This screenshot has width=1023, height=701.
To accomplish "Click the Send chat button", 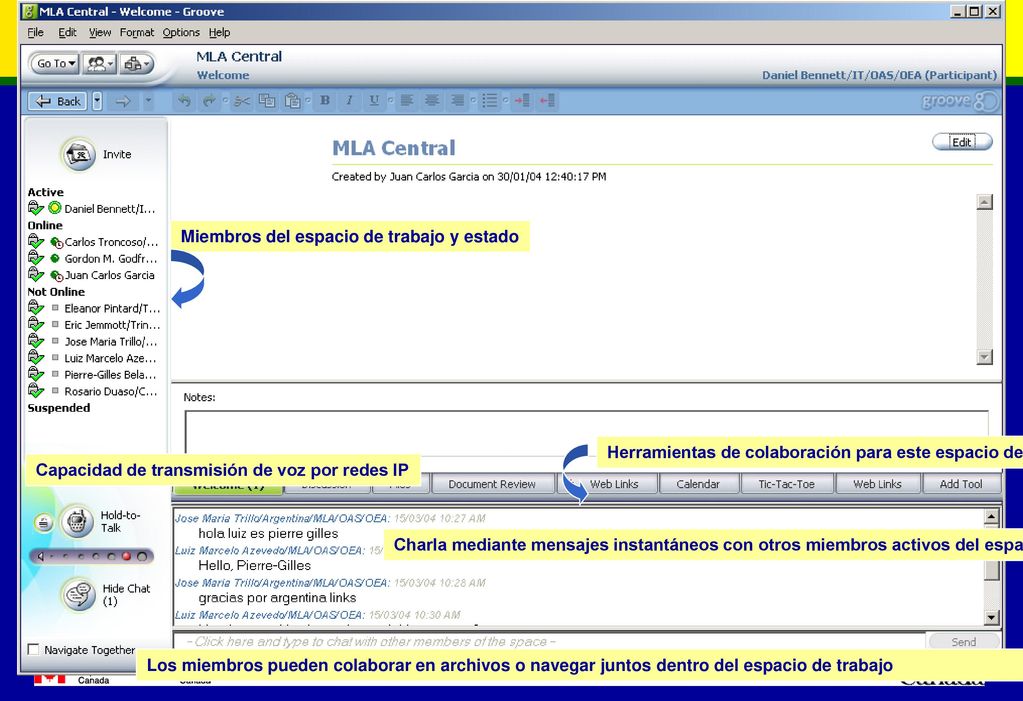I will pos(964,642).
